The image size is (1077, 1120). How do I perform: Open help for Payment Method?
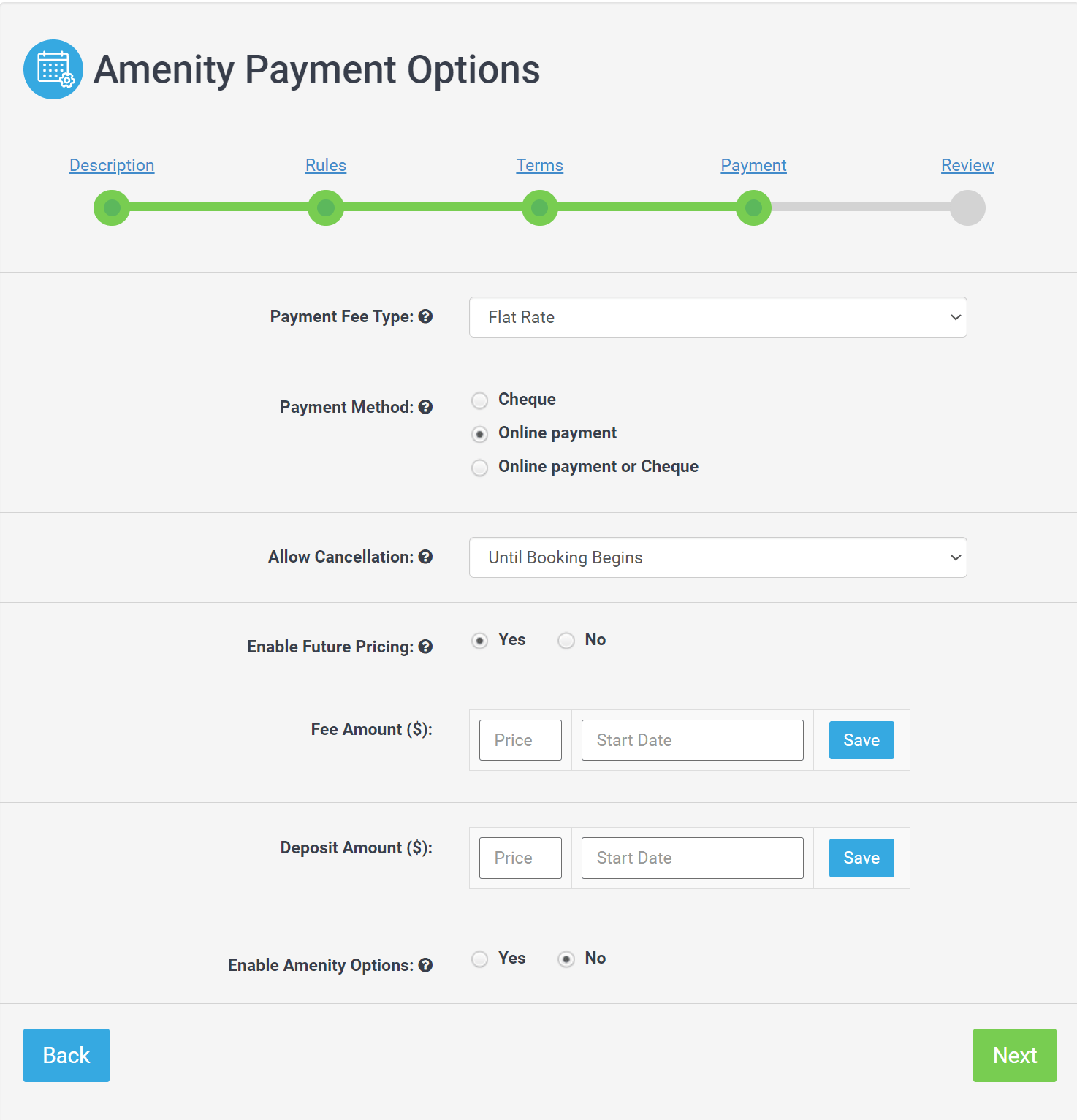(427, 407)
